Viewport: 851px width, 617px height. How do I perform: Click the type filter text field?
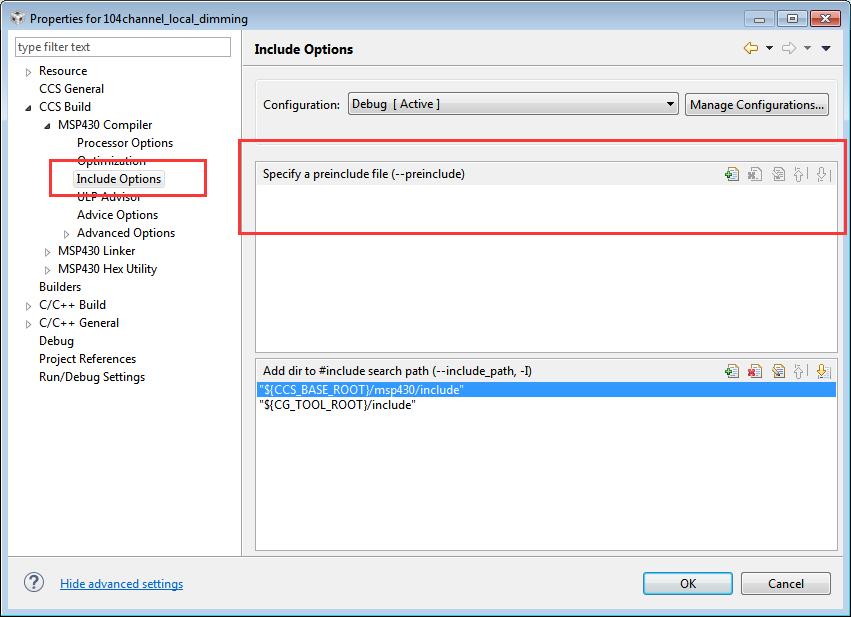[123, 47]
